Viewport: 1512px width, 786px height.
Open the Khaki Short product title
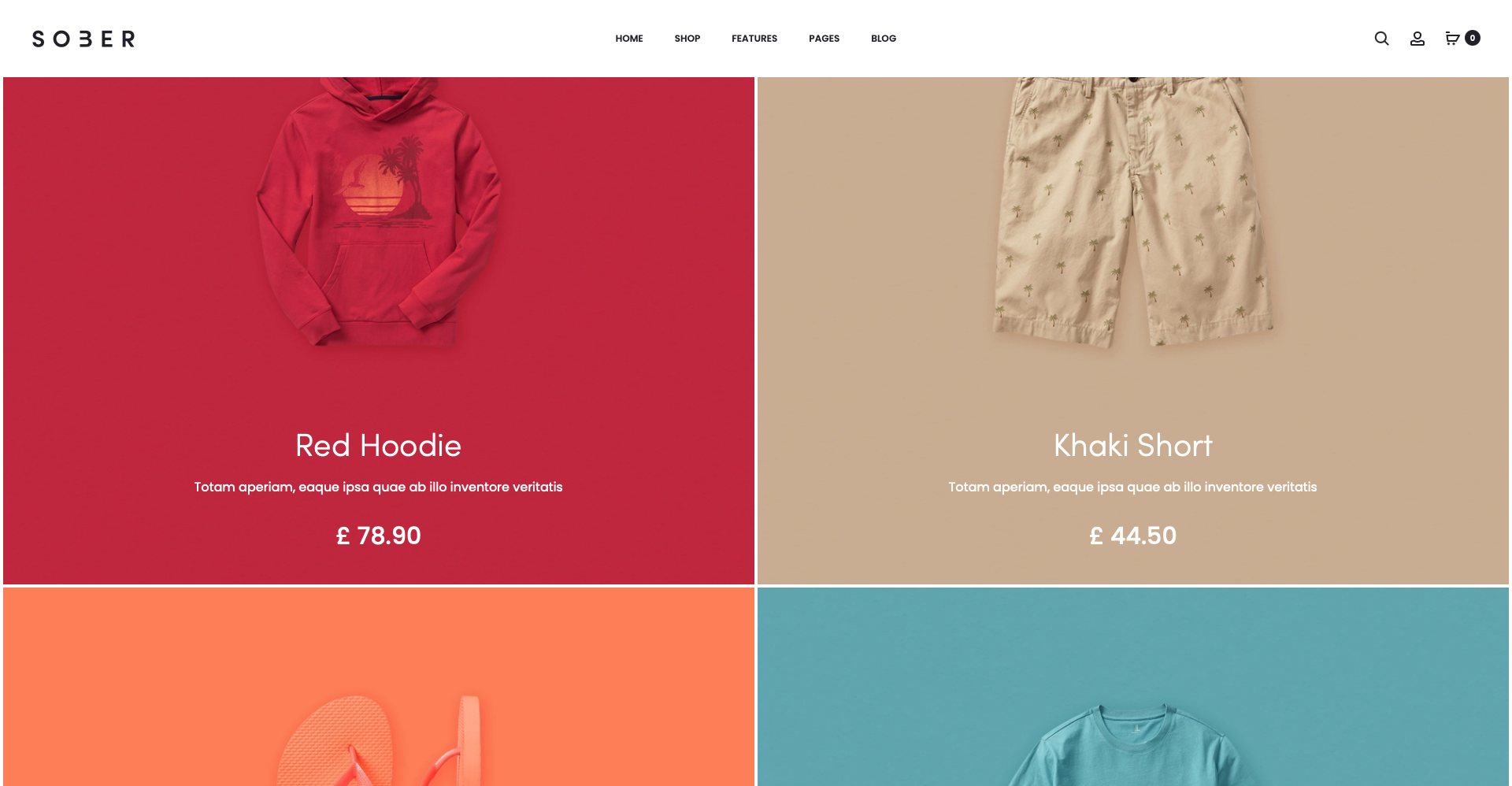[1133, 446]
